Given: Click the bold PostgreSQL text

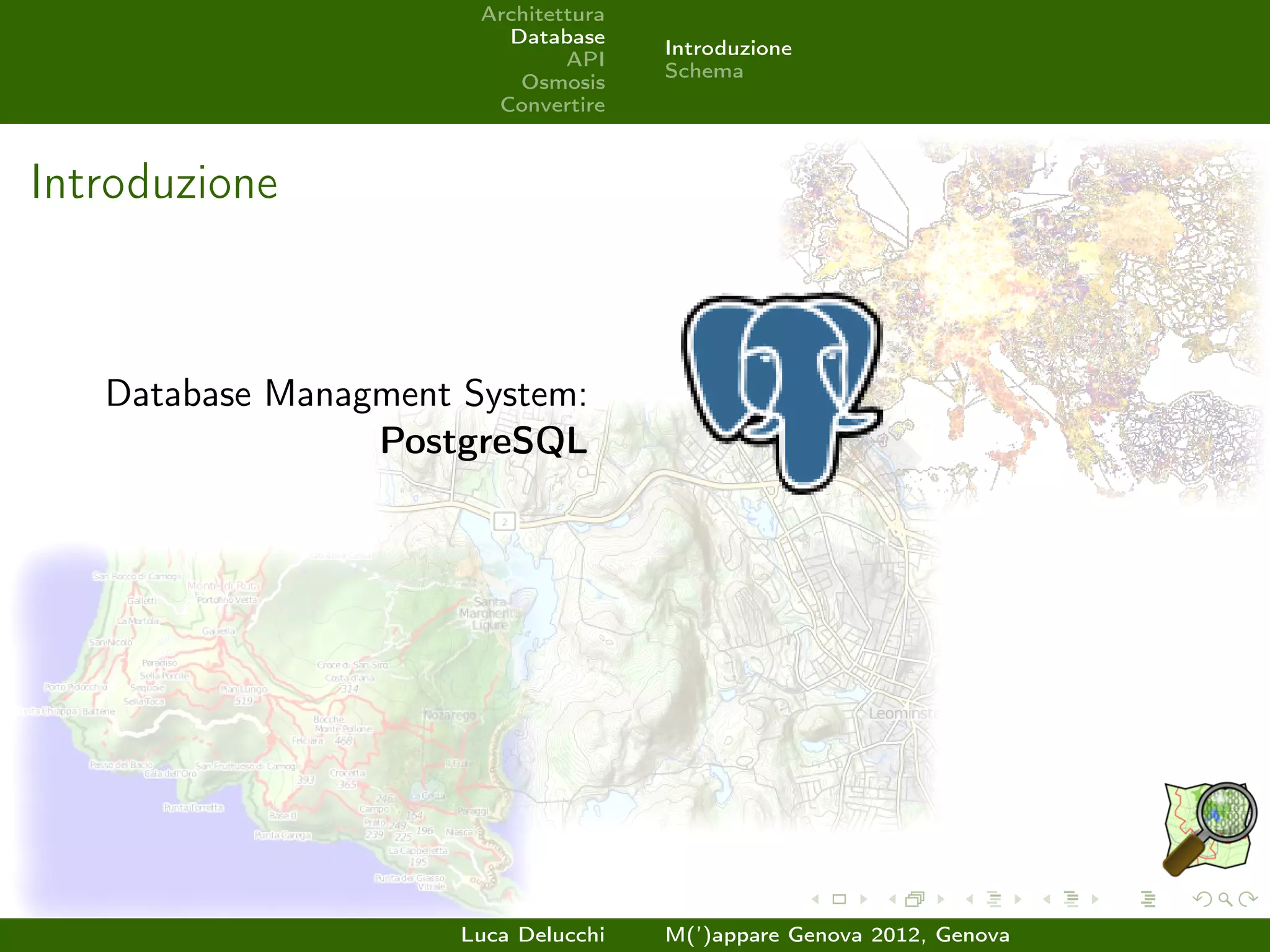Looking at the screenshot, I should point(483,441).
